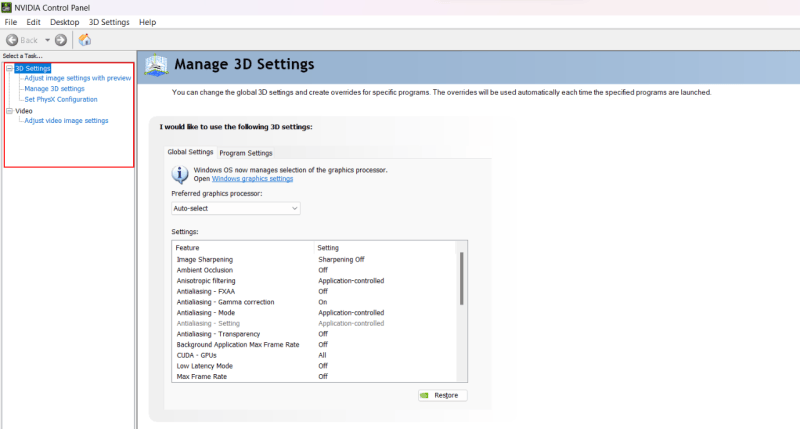
Task: Open Set PhysX Configuration task
Action: point(61,99)
